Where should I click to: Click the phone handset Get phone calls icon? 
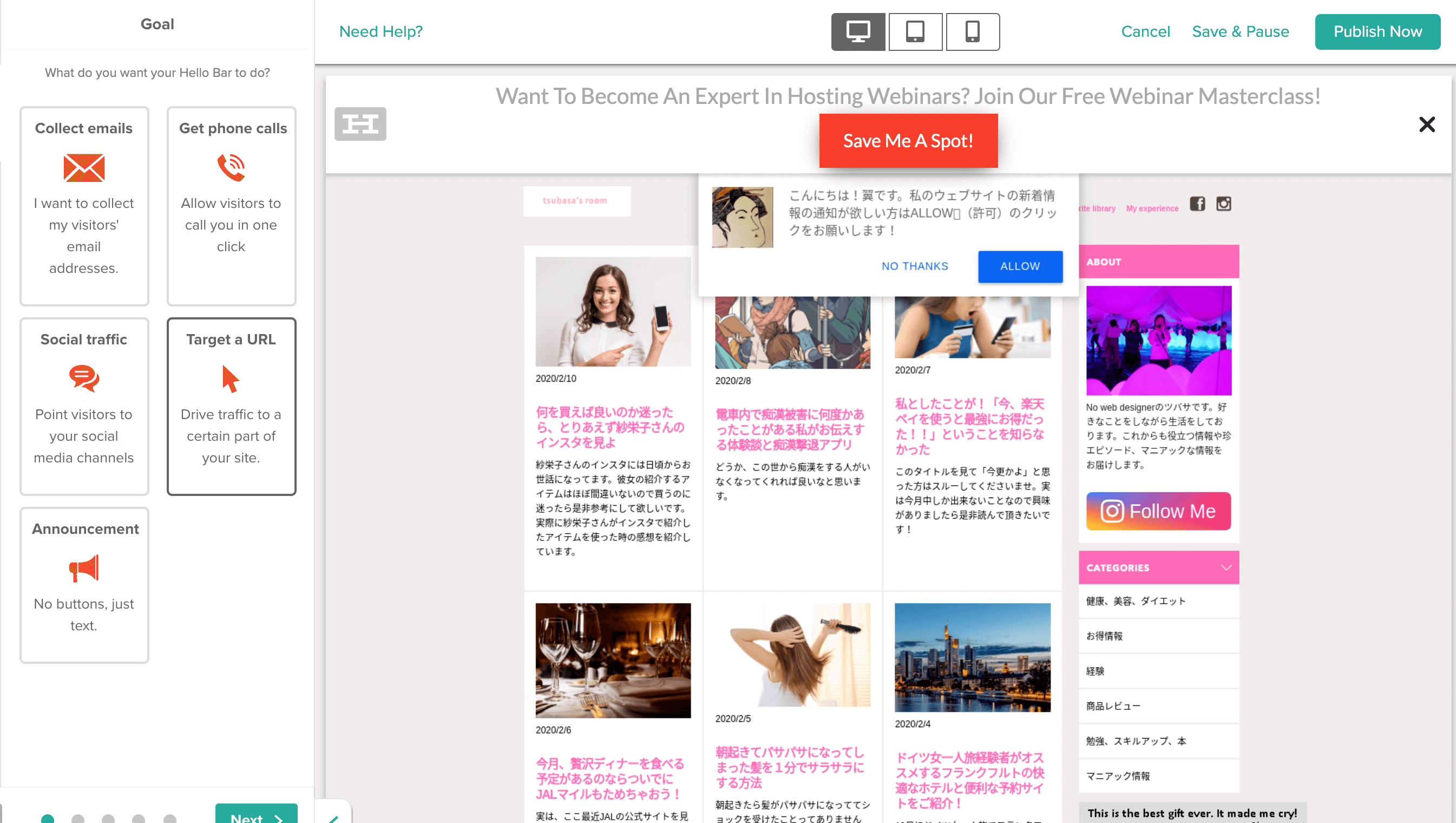[231, 167]
